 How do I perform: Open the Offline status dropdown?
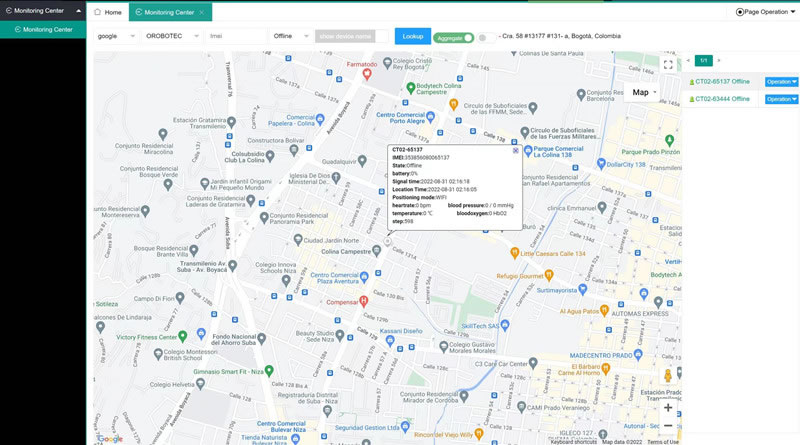291,36
